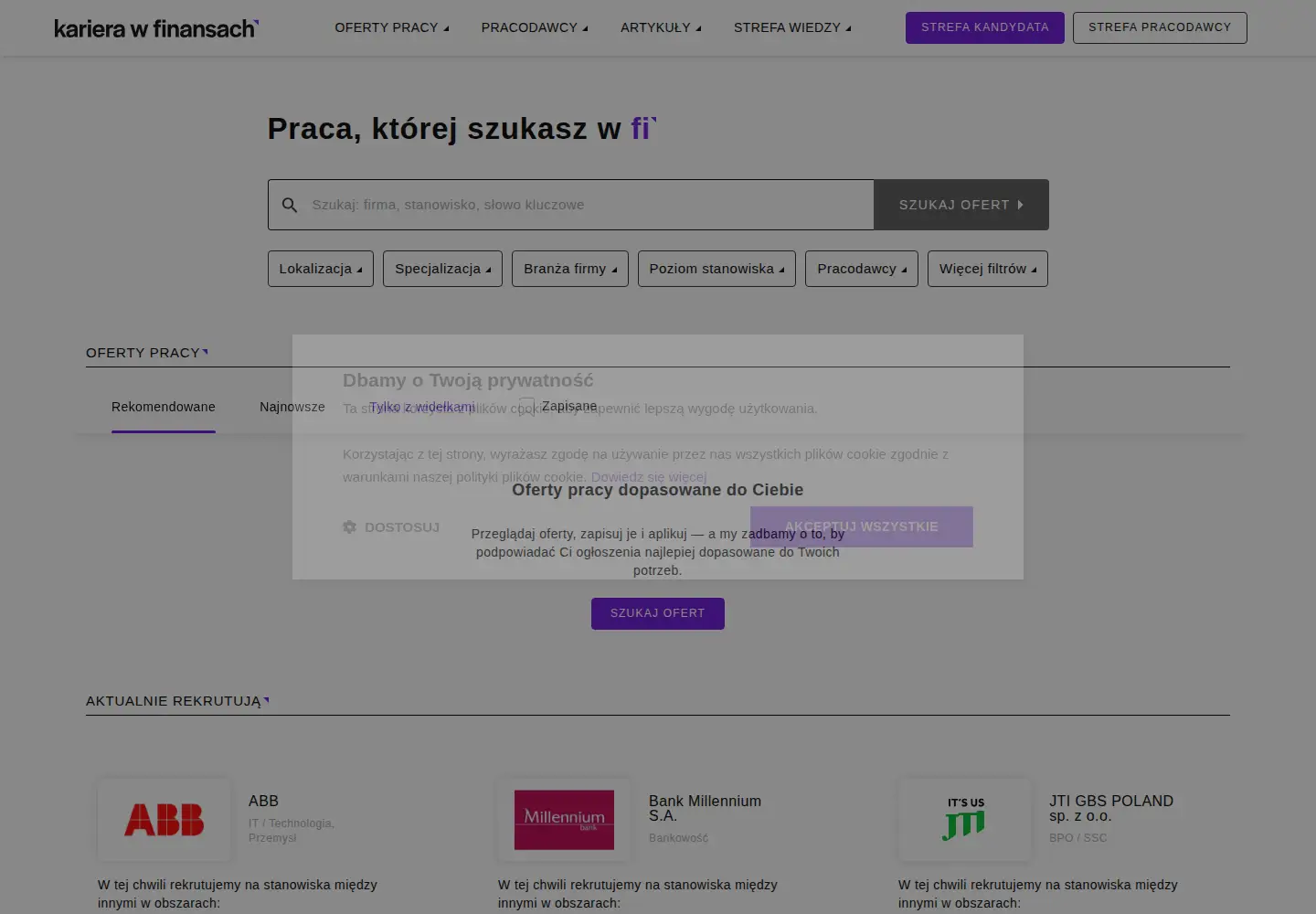
Task: Accept all cookies with AKCEPTUJ WSZYSTKIE
Action: tap(862, 526)
